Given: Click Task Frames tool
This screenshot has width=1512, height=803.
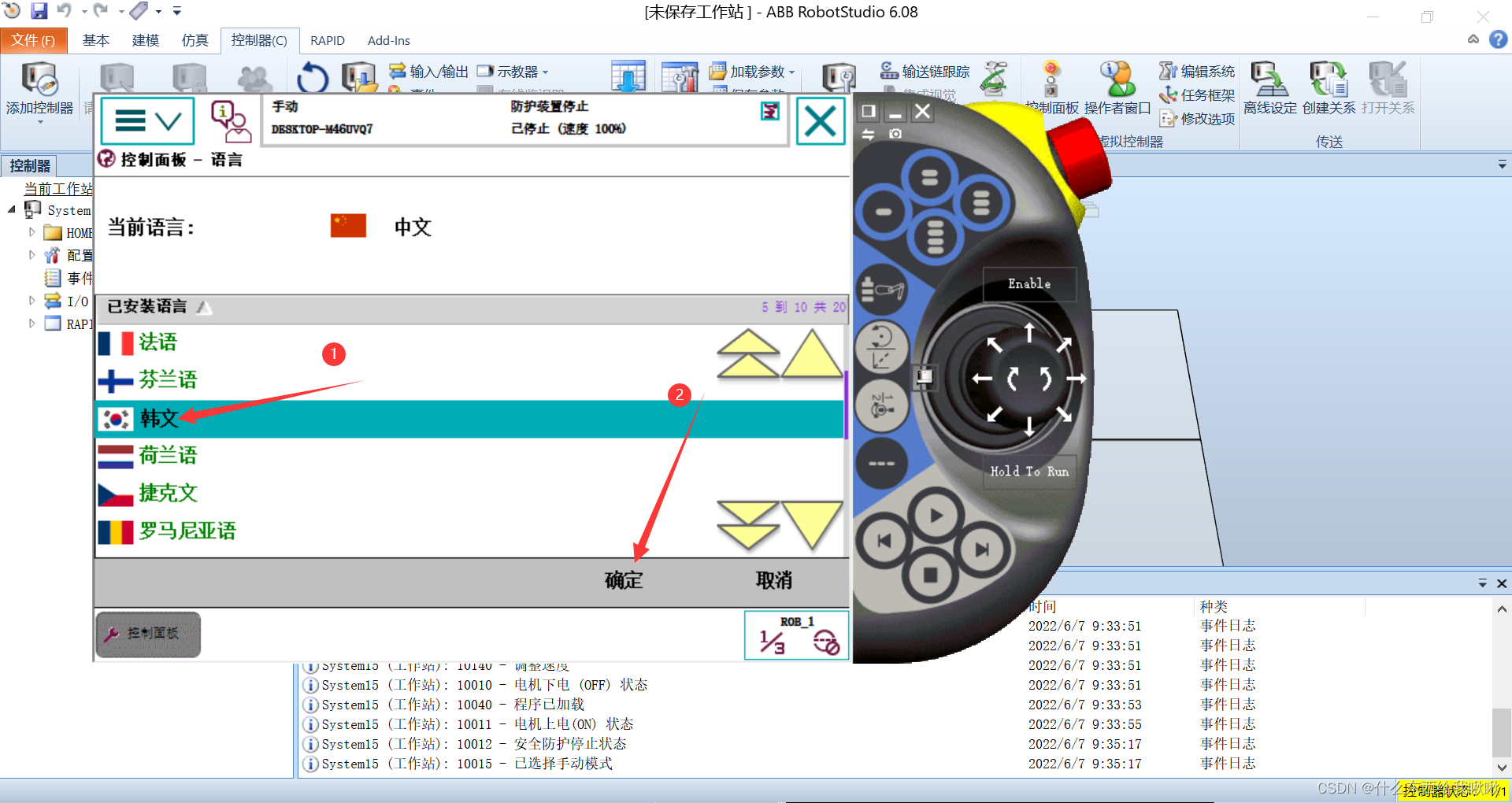Looking at the screenshot, I should tap(1197, 95).
